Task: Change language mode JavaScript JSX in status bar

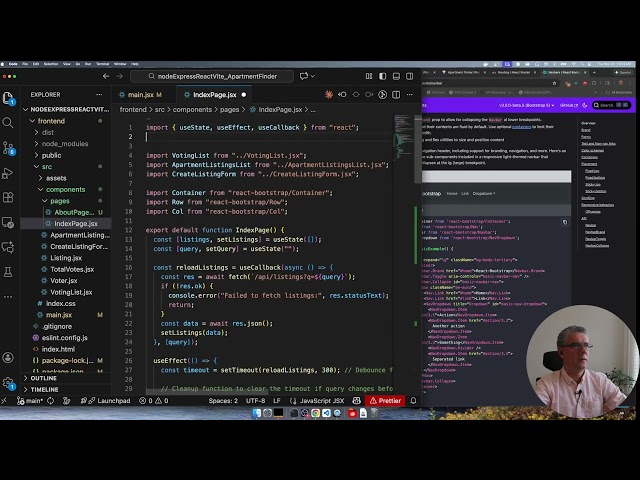Action: 322,401
